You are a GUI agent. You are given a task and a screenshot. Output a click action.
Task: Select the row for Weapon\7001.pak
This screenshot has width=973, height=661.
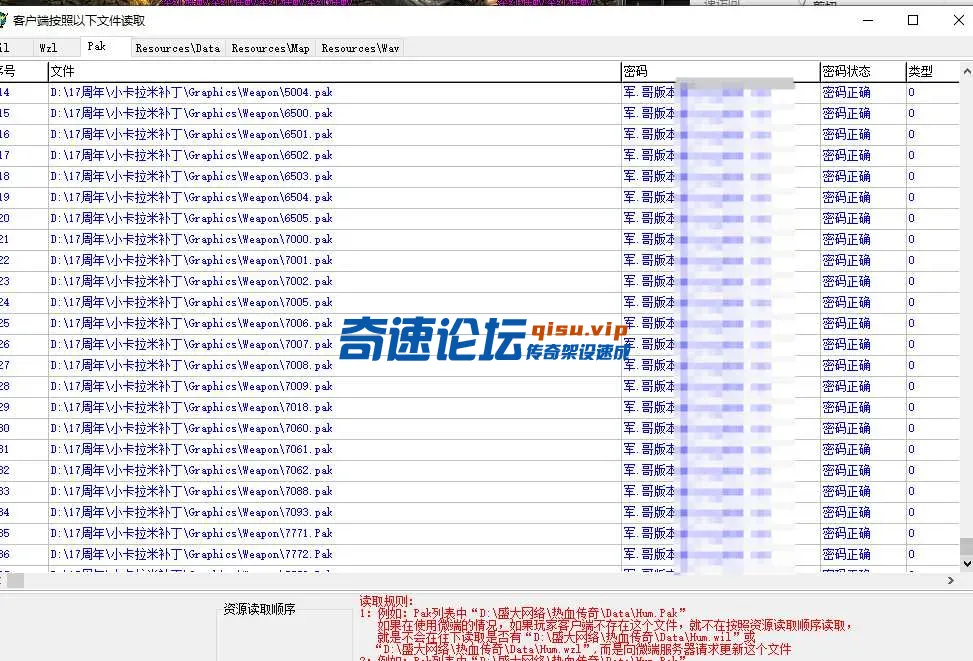tap(480, 261)
